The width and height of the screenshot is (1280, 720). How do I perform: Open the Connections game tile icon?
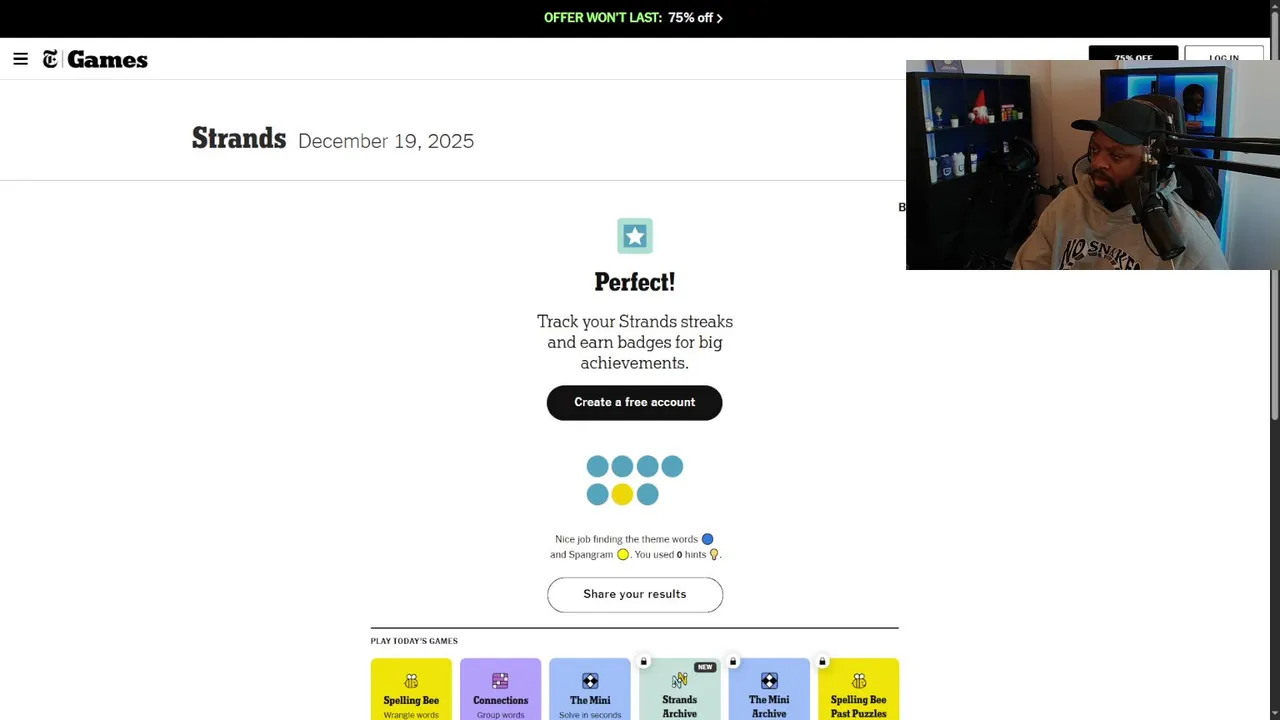click(500, 681)
